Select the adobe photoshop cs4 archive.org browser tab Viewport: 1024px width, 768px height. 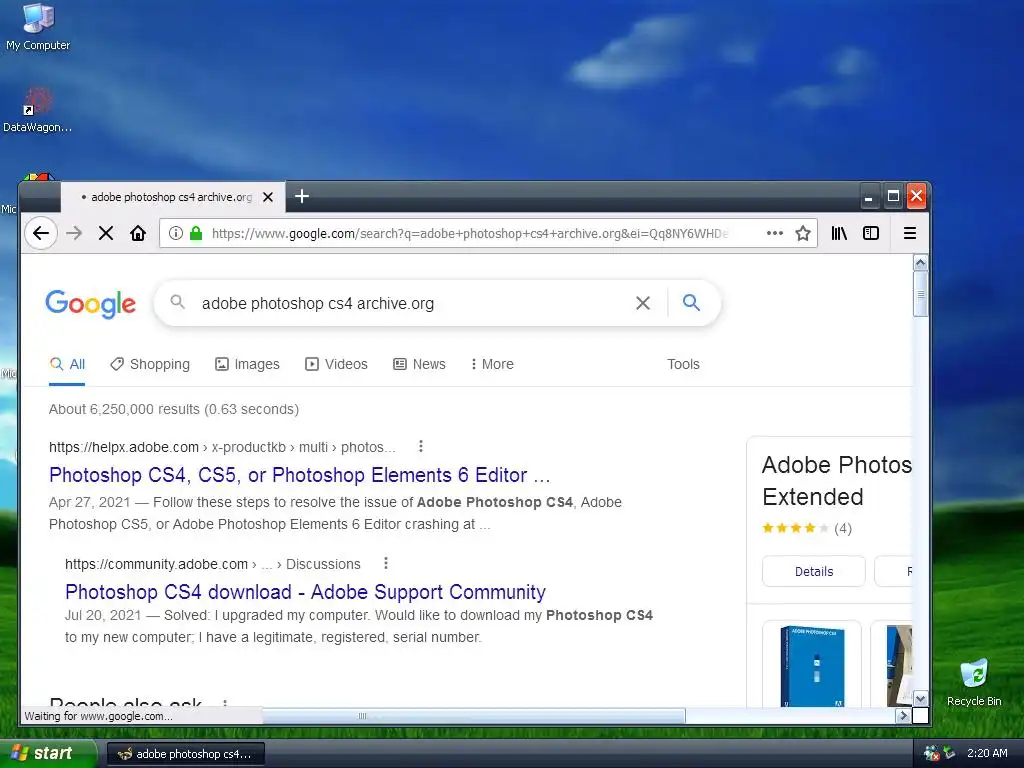pyautogui.click(x=172, y=197)
